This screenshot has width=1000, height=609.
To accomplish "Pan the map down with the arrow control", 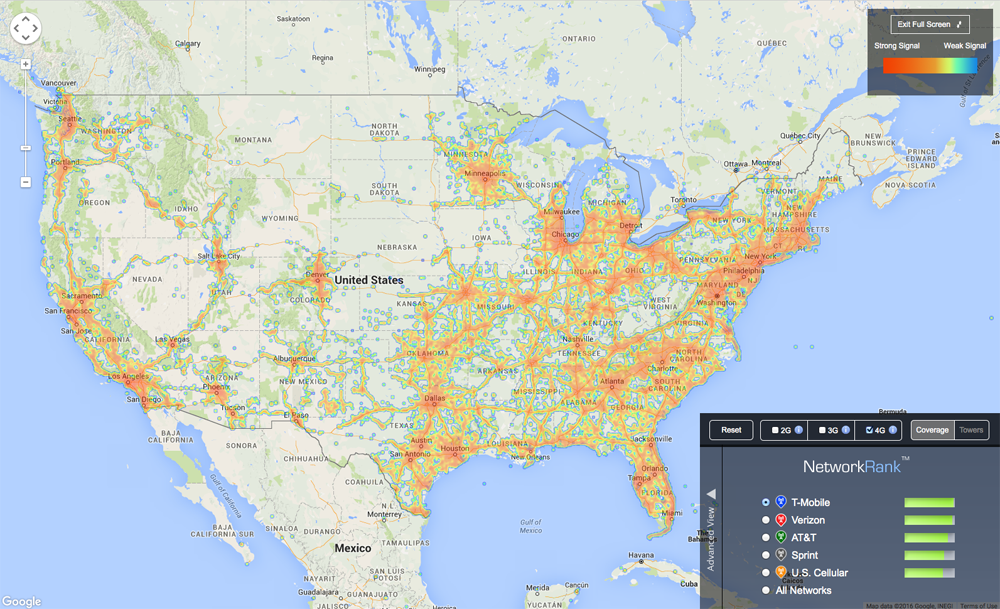I will 26,37.
